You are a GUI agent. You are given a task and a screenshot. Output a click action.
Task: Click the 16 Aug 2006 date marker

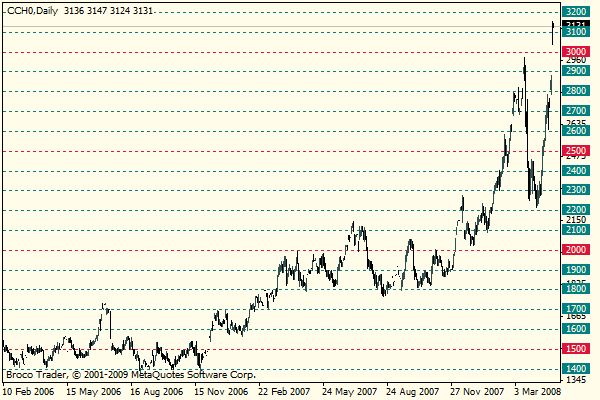(x=157, y=392)
